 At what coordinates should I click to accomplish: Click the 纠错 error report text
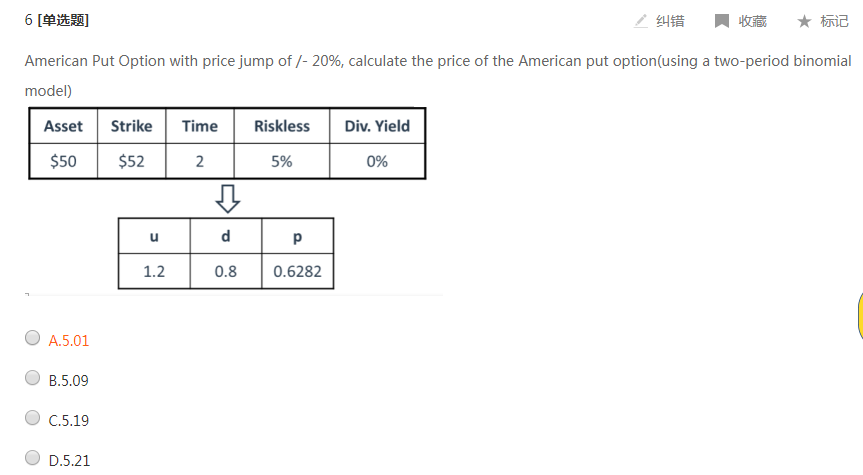pos(670,21)
